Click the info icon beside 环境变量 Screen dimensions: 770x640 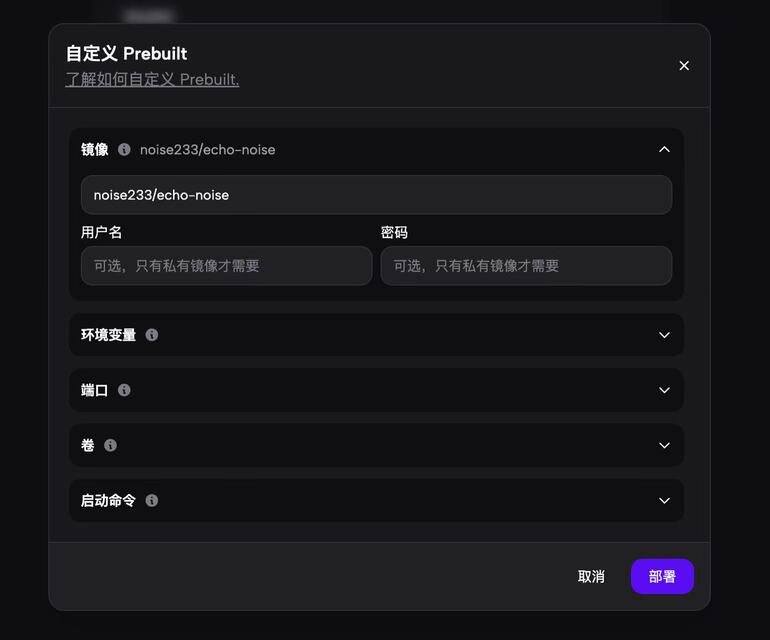click(x=152, y=335)
